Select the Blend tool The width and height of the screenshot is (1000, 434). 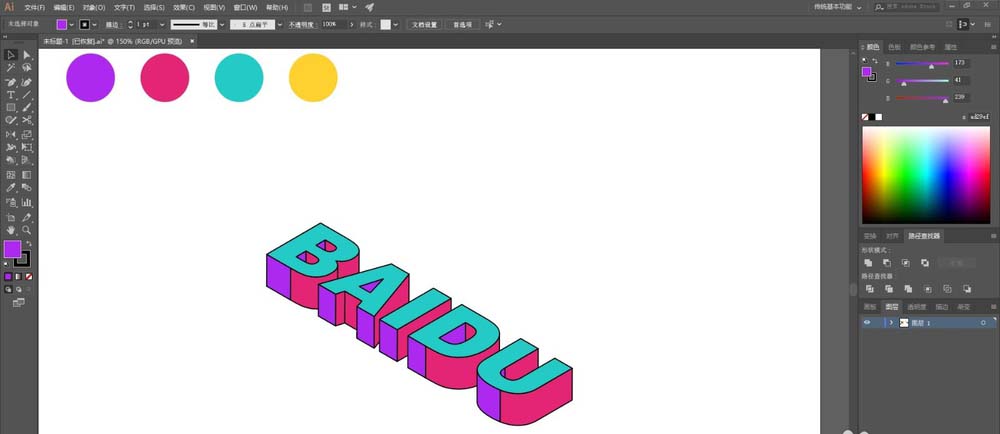click(27, 187)
